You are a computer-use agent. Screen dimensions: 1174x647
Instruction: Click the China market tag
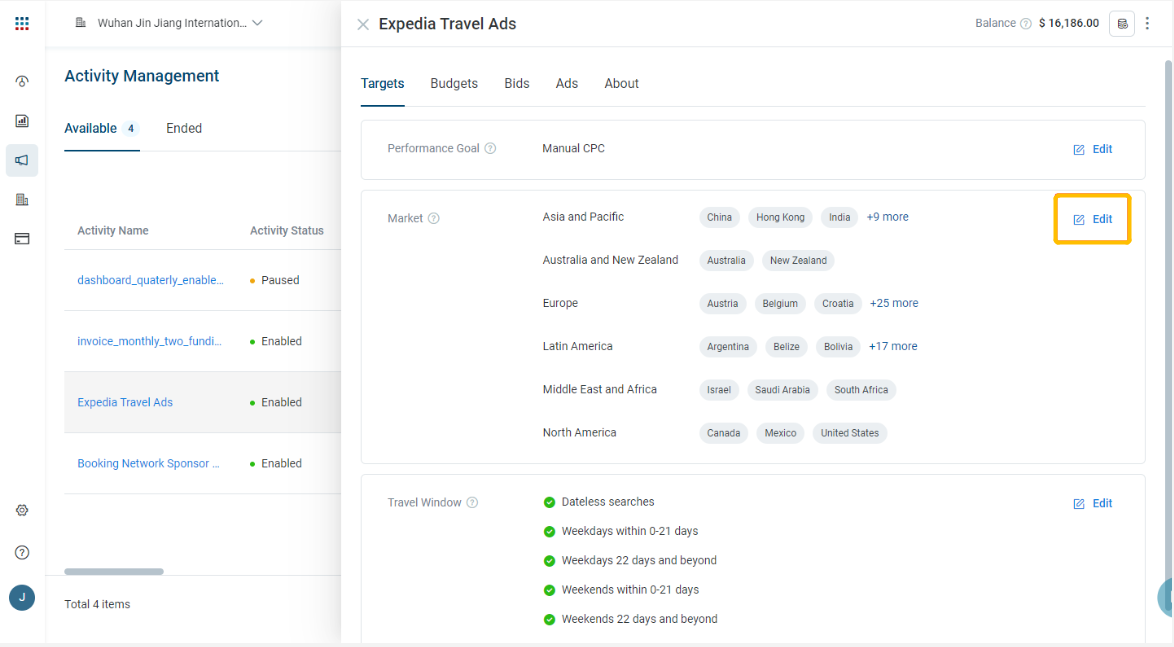(719, 218)
